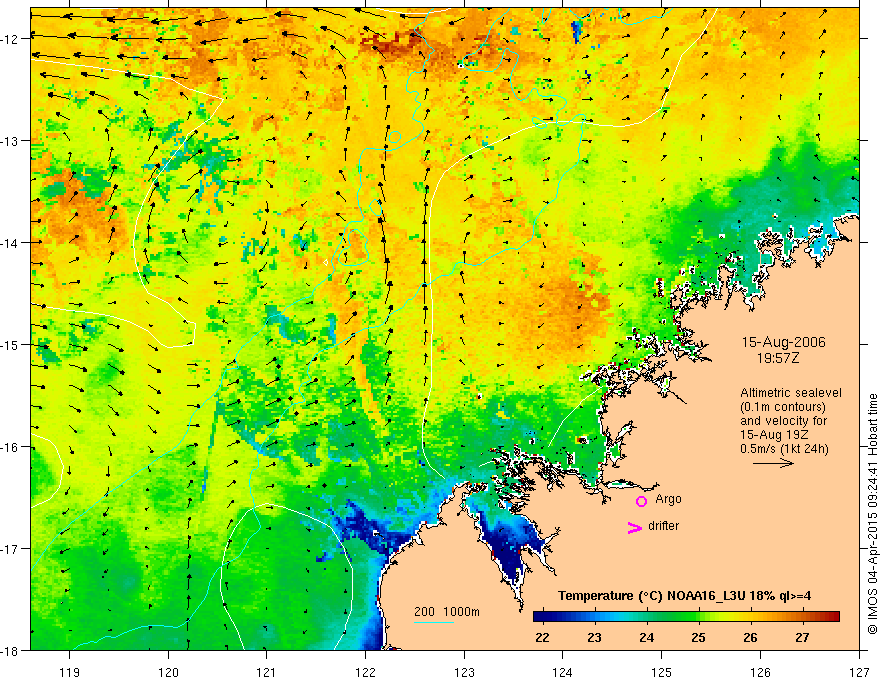Click the magenta drifter arrowhead legend symbol
Image resolution: width=880 pixels, height=680 pixels.
tap(635, 527)
